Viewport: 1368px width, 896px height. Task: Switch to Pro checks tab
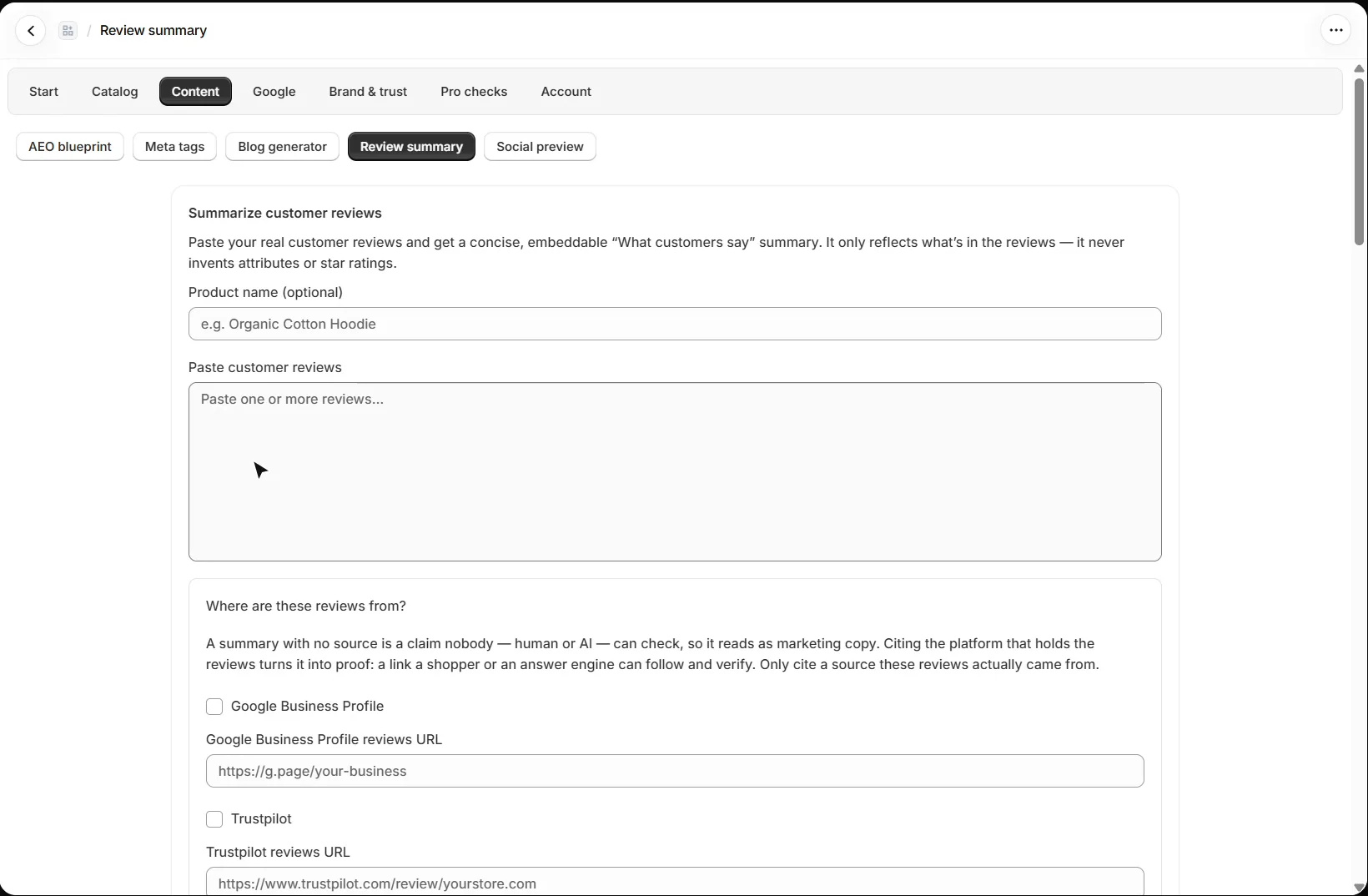474,92
